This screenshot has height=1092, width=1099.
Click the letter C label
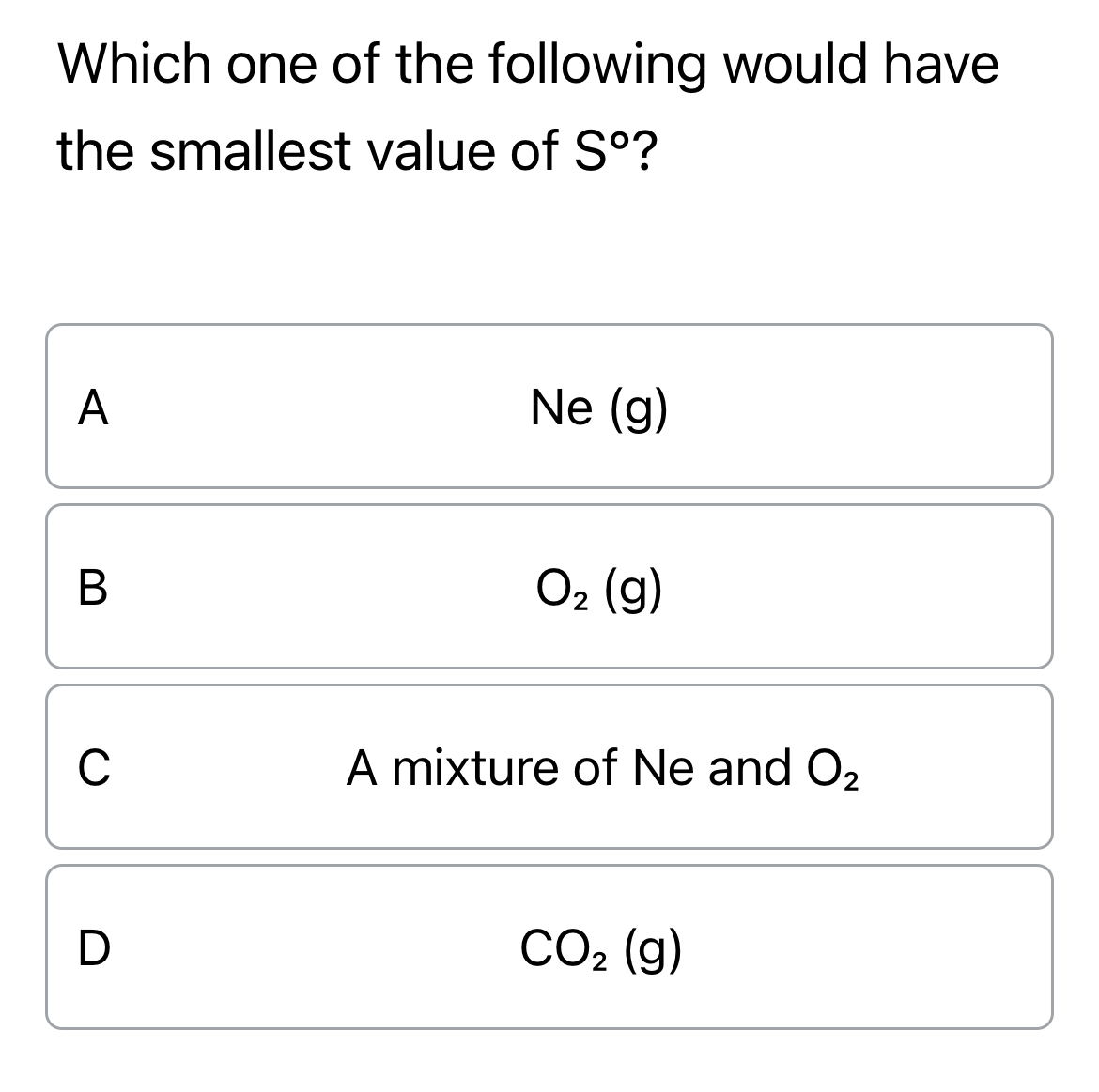(x=94, y=767)
